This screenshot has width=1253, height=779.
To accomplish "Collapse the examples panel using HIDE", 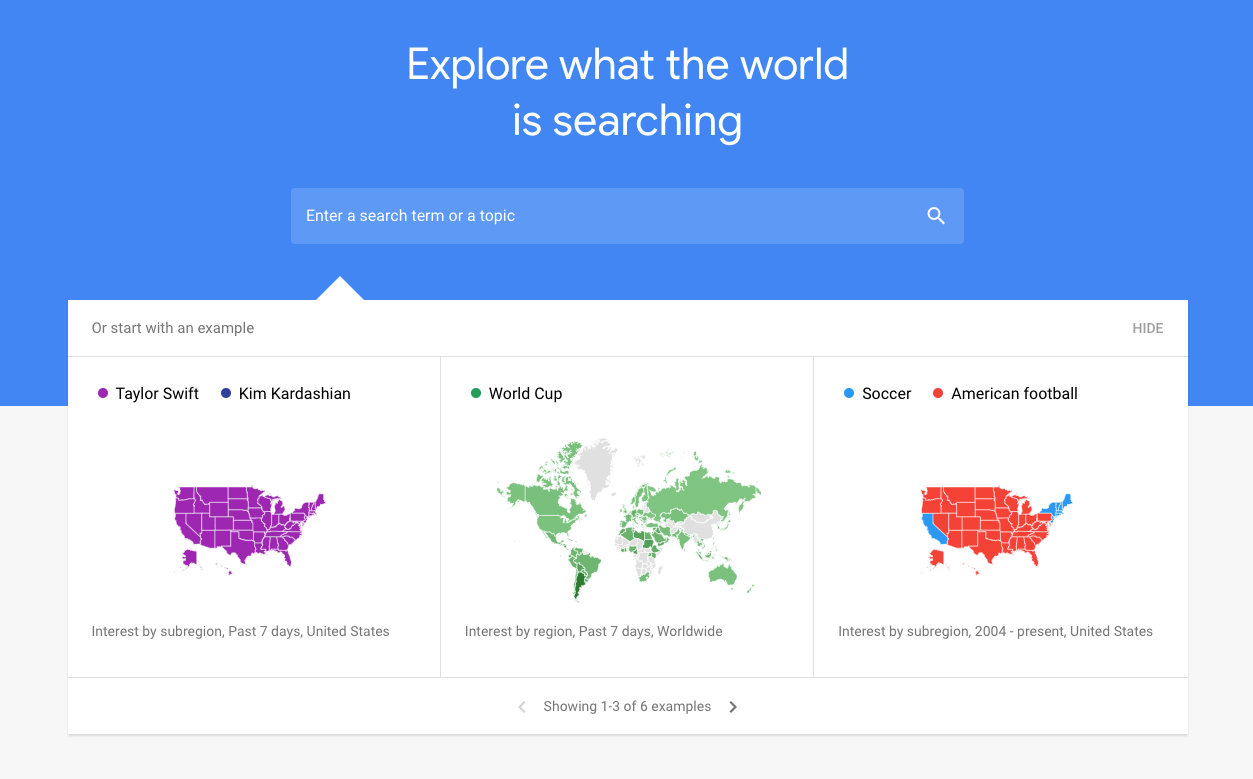I will click(x=1147, y=328).
